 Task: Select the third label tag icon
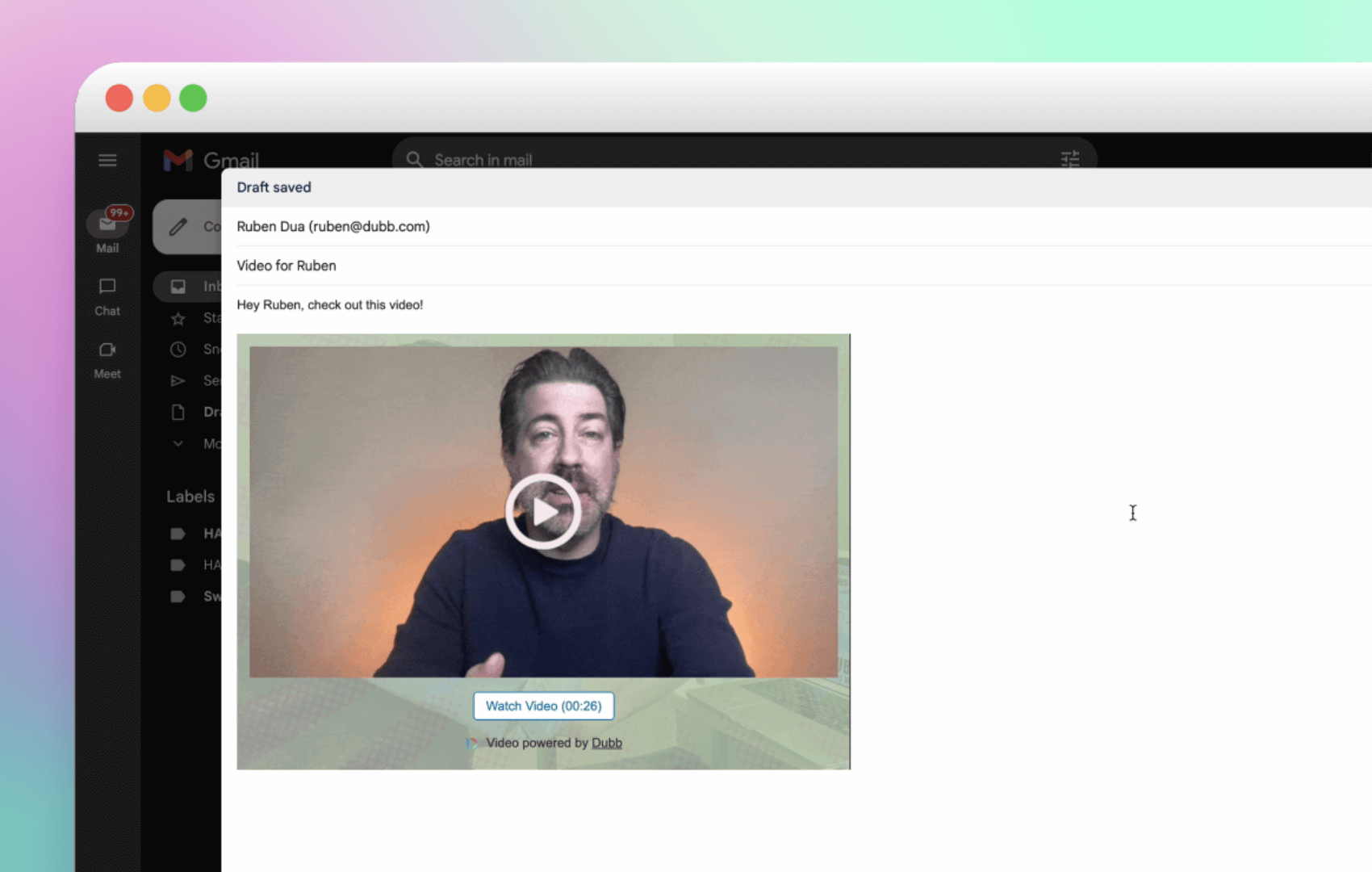pyautogui.click(x=178, y=597)
